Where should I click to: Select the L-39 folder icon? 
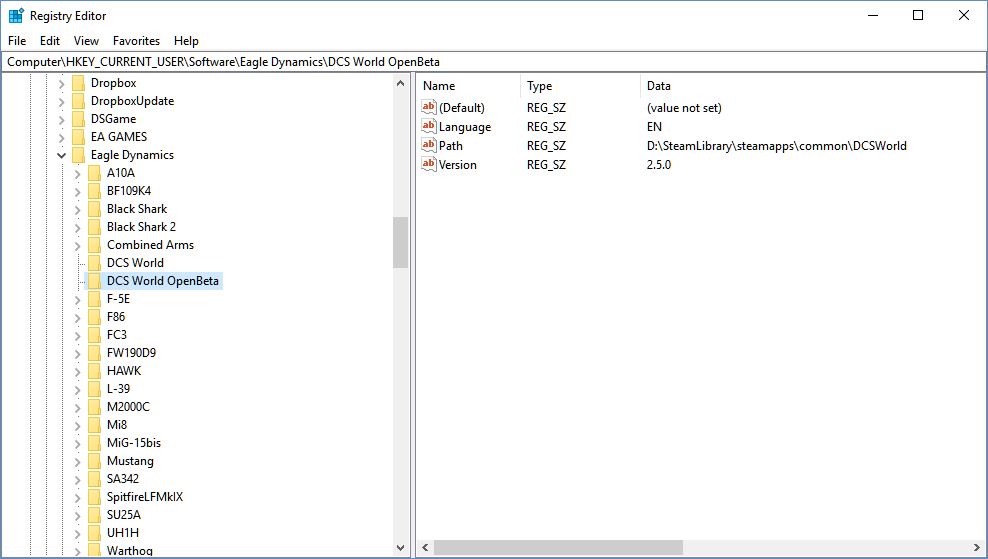tap(95, 389)
